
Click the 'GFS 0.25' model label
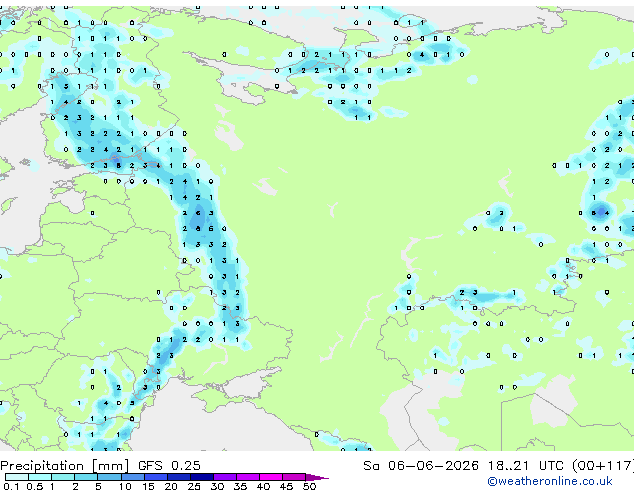[x=169, y=465]
